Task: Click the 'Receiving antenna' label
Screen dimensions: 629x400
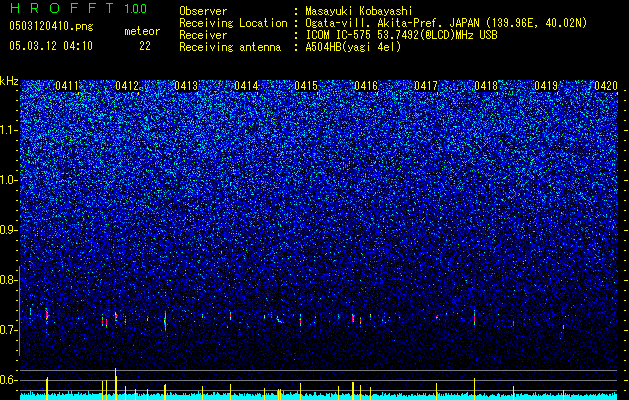Action: tap(230, 47)
